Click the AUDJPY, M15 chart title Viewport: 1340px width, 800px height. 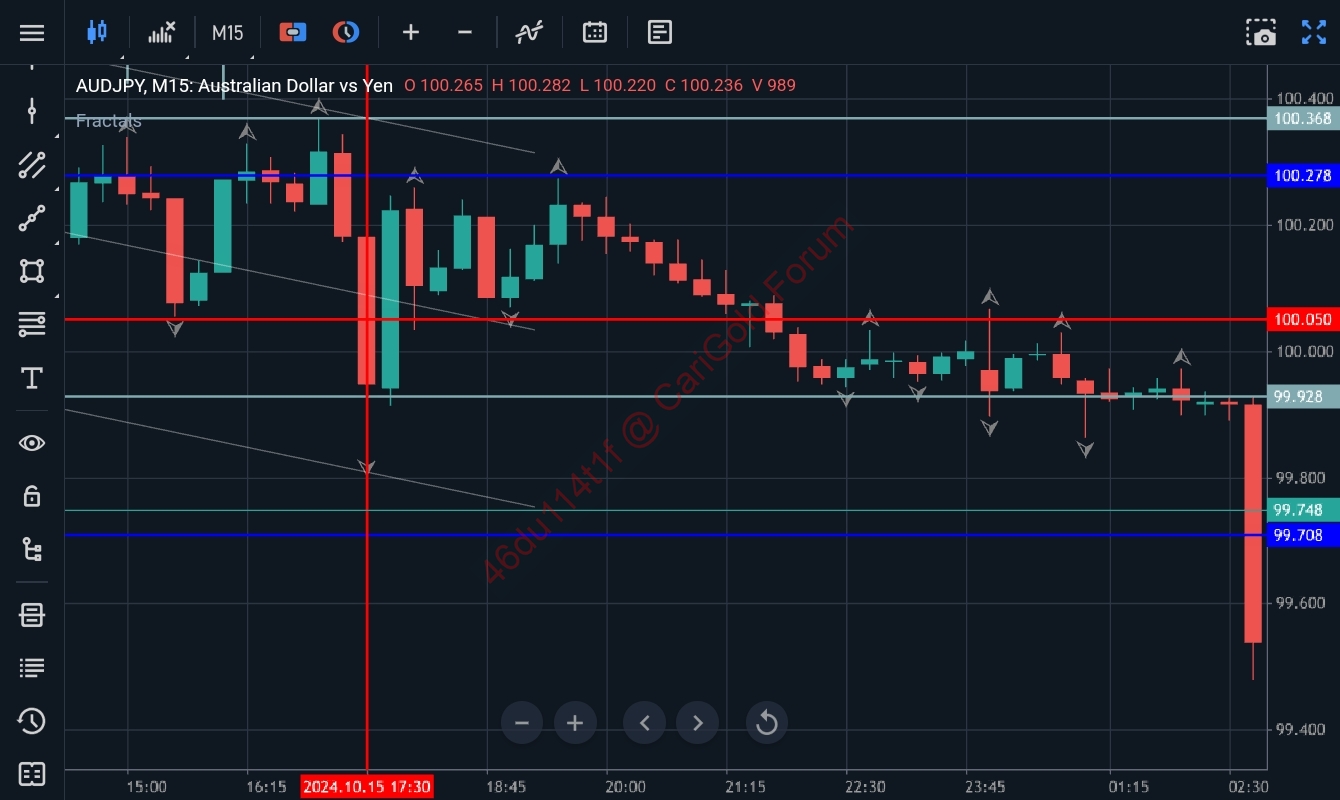[x=234, y=85]
